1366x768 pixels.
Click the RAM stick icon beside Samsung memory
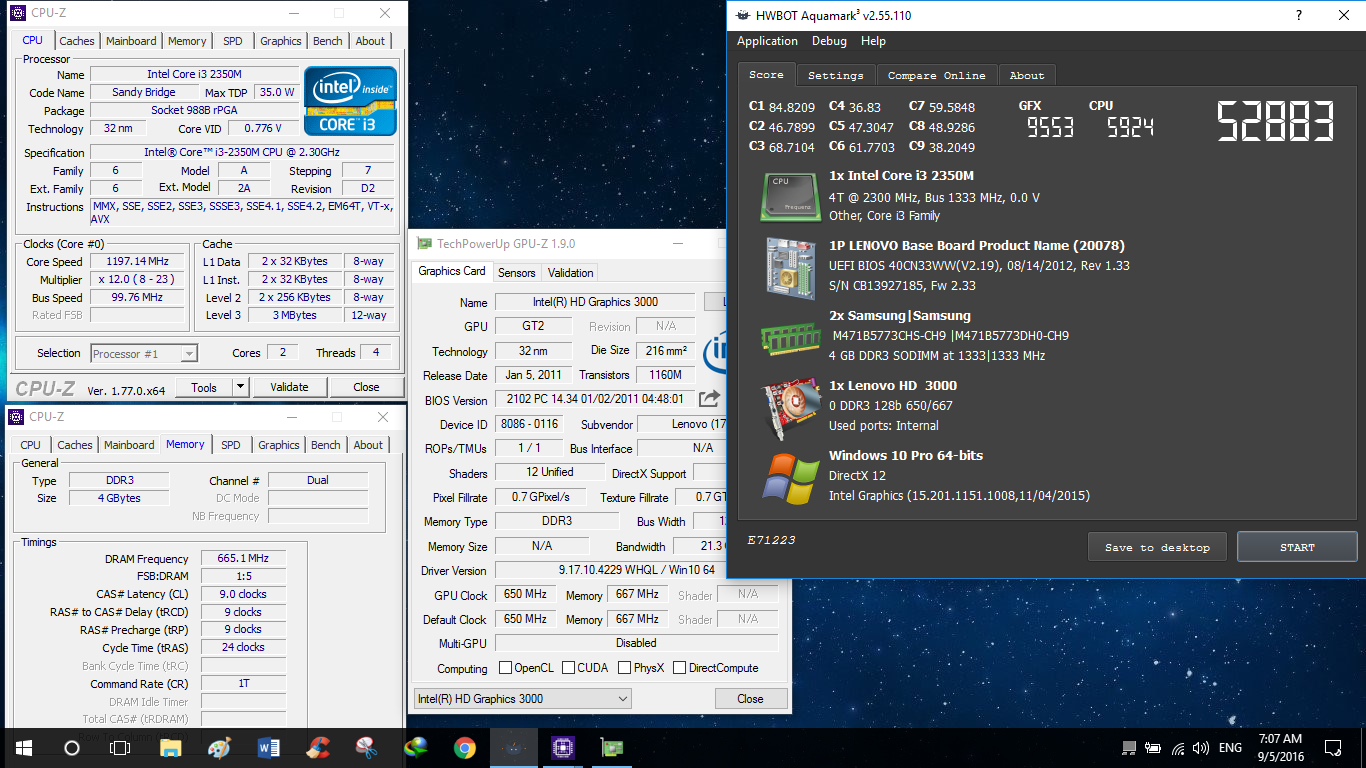788,337
